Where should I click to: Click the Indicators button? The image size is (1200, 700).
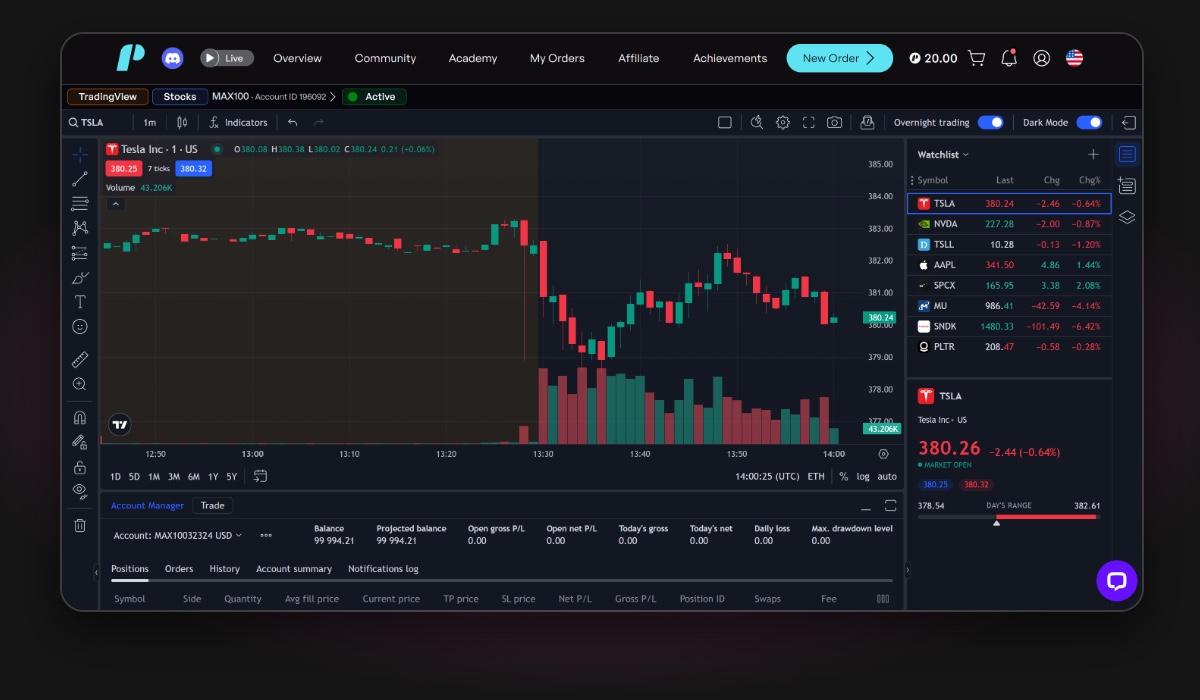click(238, 122)
